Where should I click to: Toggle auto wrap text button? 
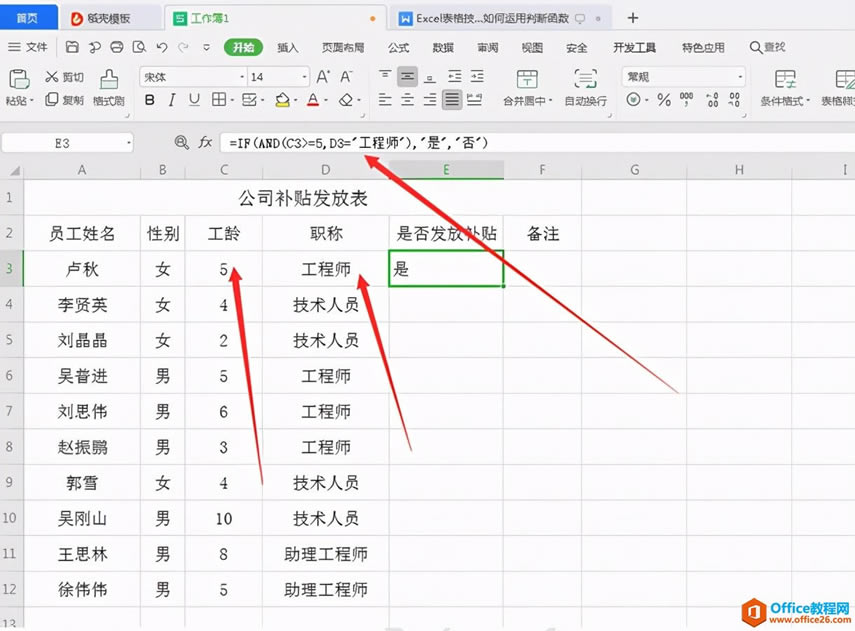(x=586, y=87)
